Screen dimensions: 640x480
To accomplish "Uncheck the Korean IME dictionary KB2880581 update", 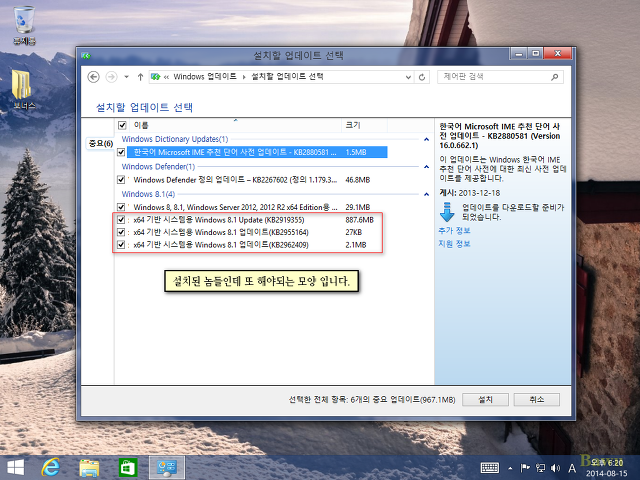I will (x=121, y=152).
